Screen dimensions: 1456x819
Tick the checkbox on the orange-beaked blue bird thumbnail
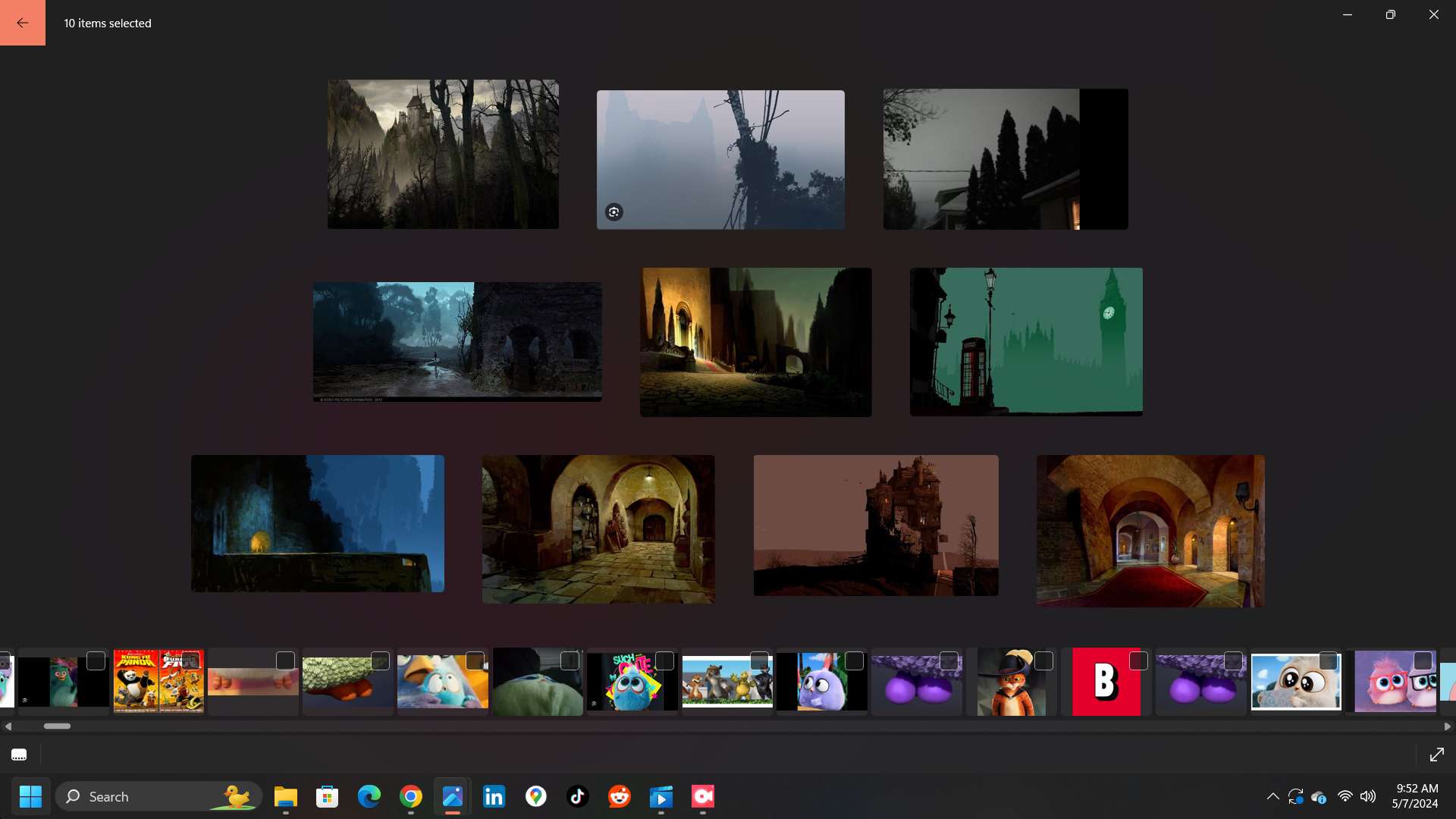click(475, 661)
